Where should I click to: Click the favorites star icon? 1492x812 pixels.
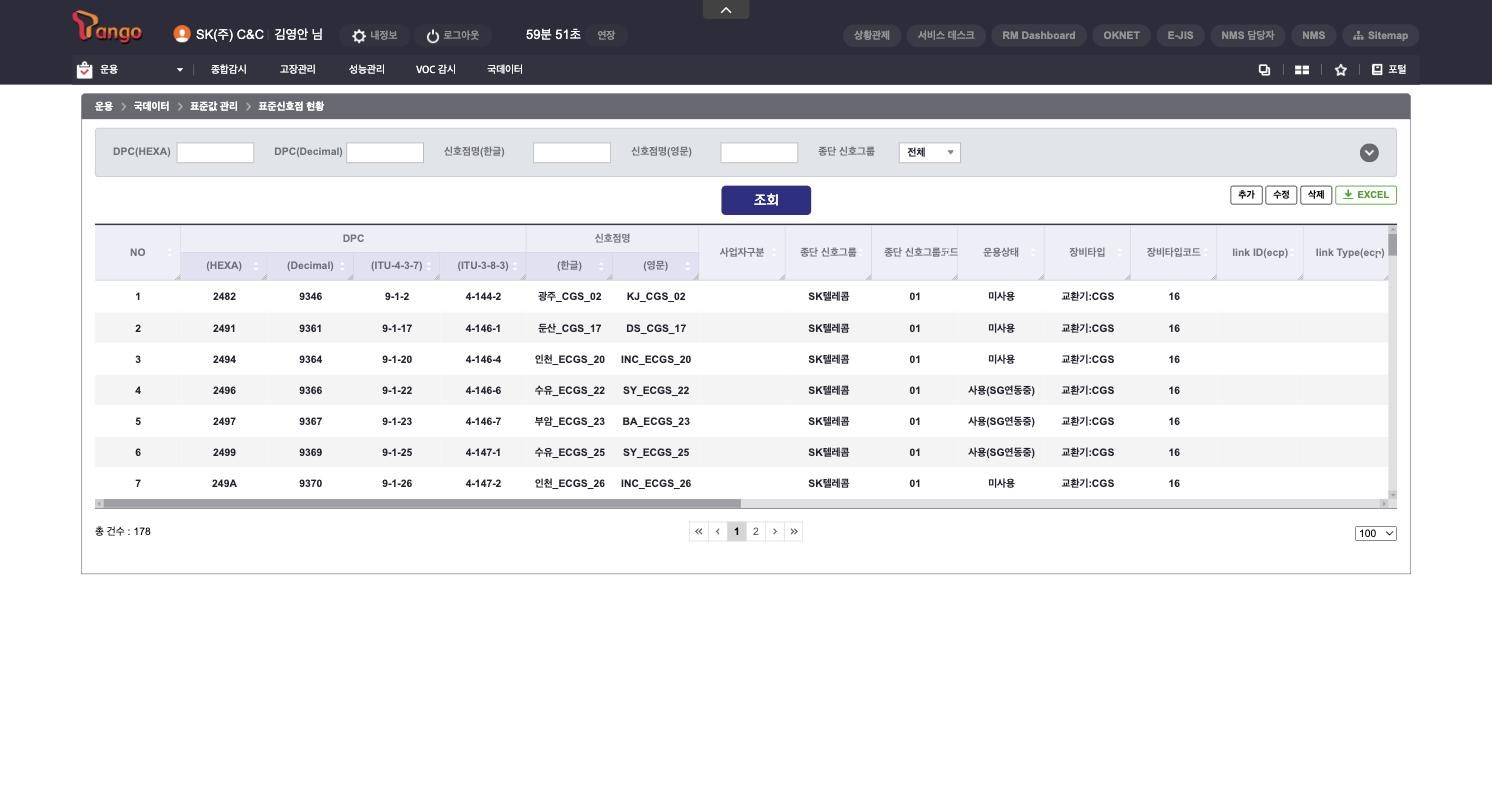click(x=1341, y=70)
